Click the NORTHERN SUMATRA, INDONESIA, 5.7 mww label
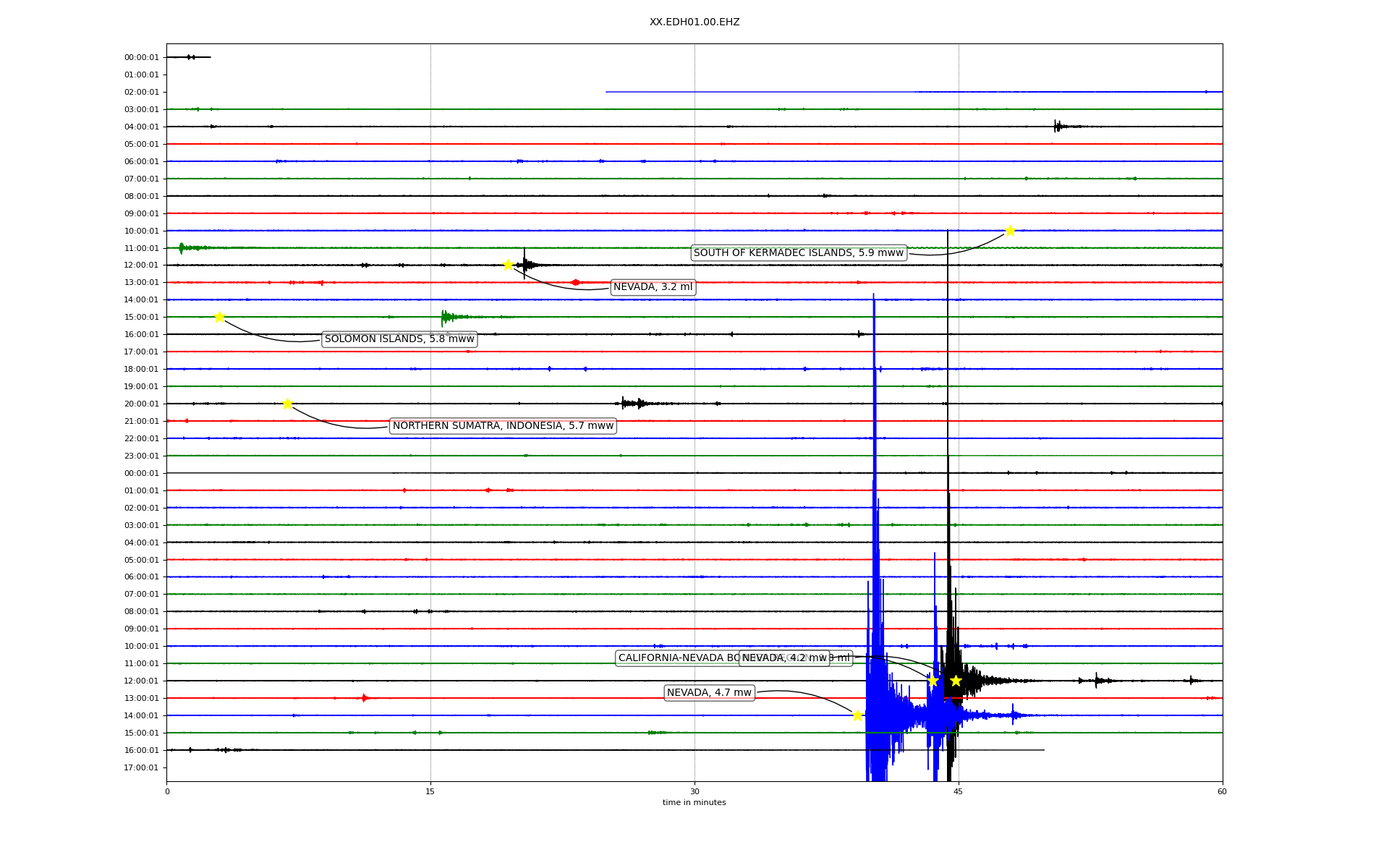The height and width of the screenshot is (868, 1389). pyautogui.click(x=503, y=426)
